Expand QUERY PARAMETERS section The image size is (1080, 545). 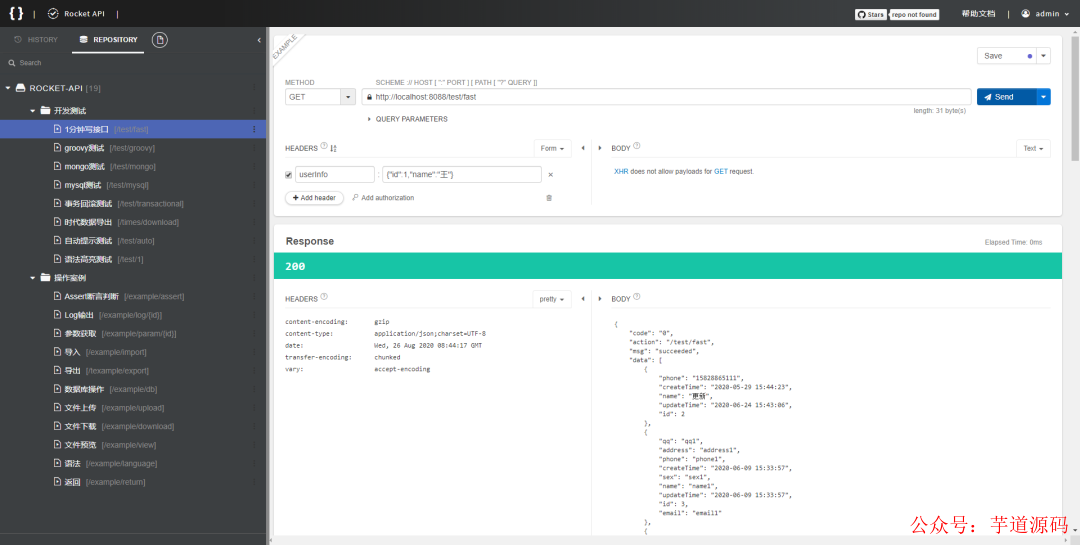click(407, 119)
